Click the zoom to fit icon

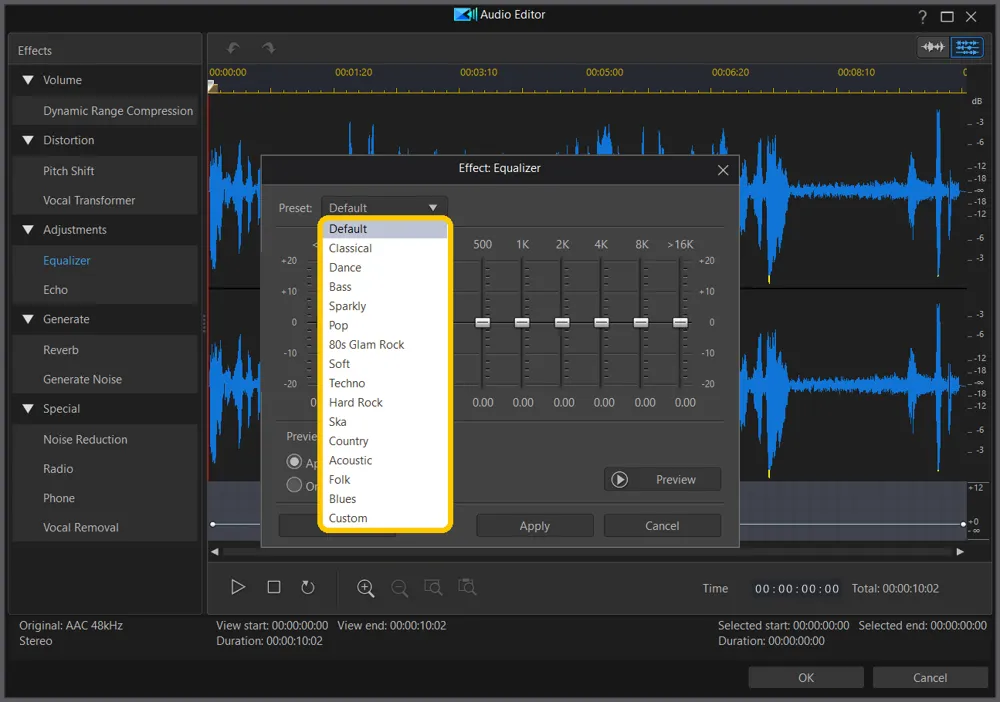coord(467,587)
